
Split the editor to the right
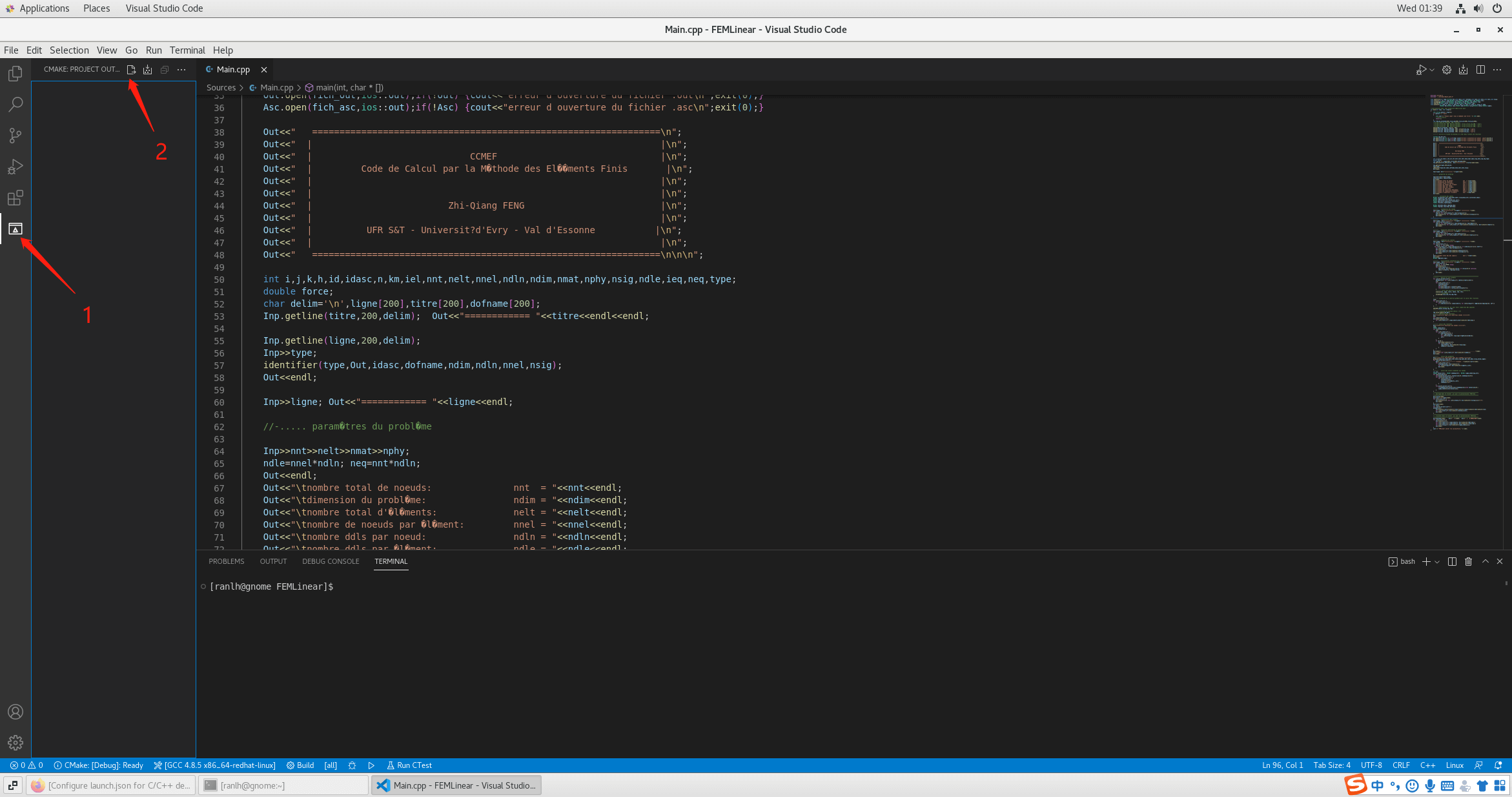[1480, 70]
